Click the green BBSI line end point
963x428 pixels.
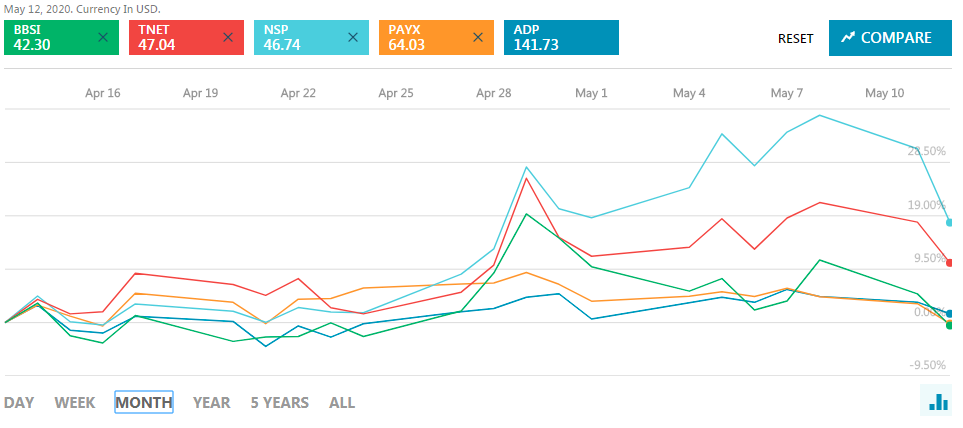click(x=949, y=325)
